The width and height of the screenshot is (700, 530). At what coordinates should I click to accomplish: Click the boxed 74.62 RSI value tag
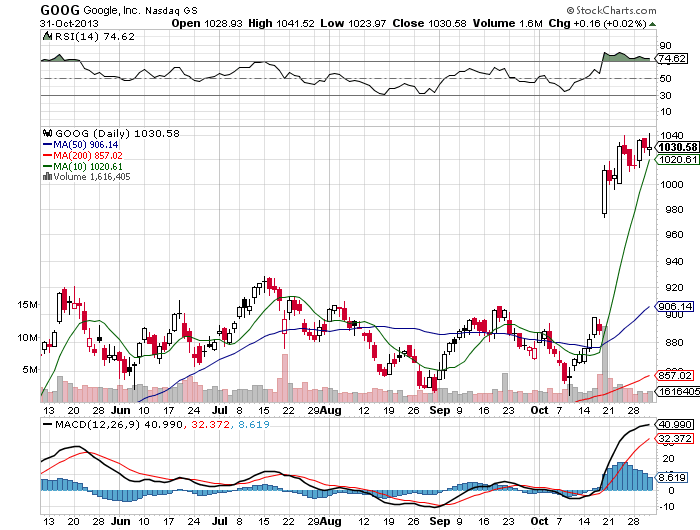pyautogui.click(x=673, y=58)
